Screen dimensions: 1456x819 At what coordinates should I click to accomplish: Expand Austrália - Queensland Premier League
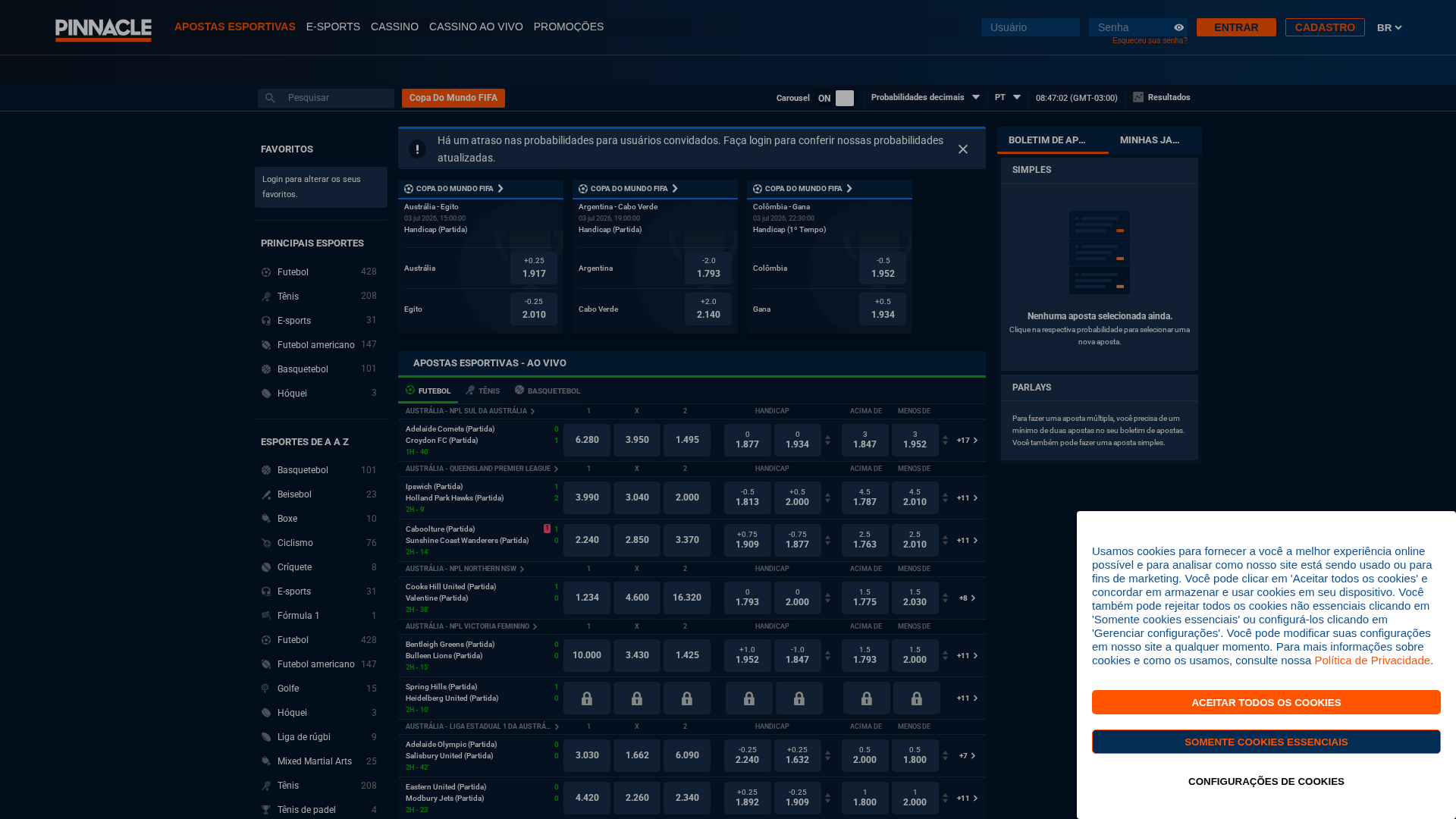(482, 469)
